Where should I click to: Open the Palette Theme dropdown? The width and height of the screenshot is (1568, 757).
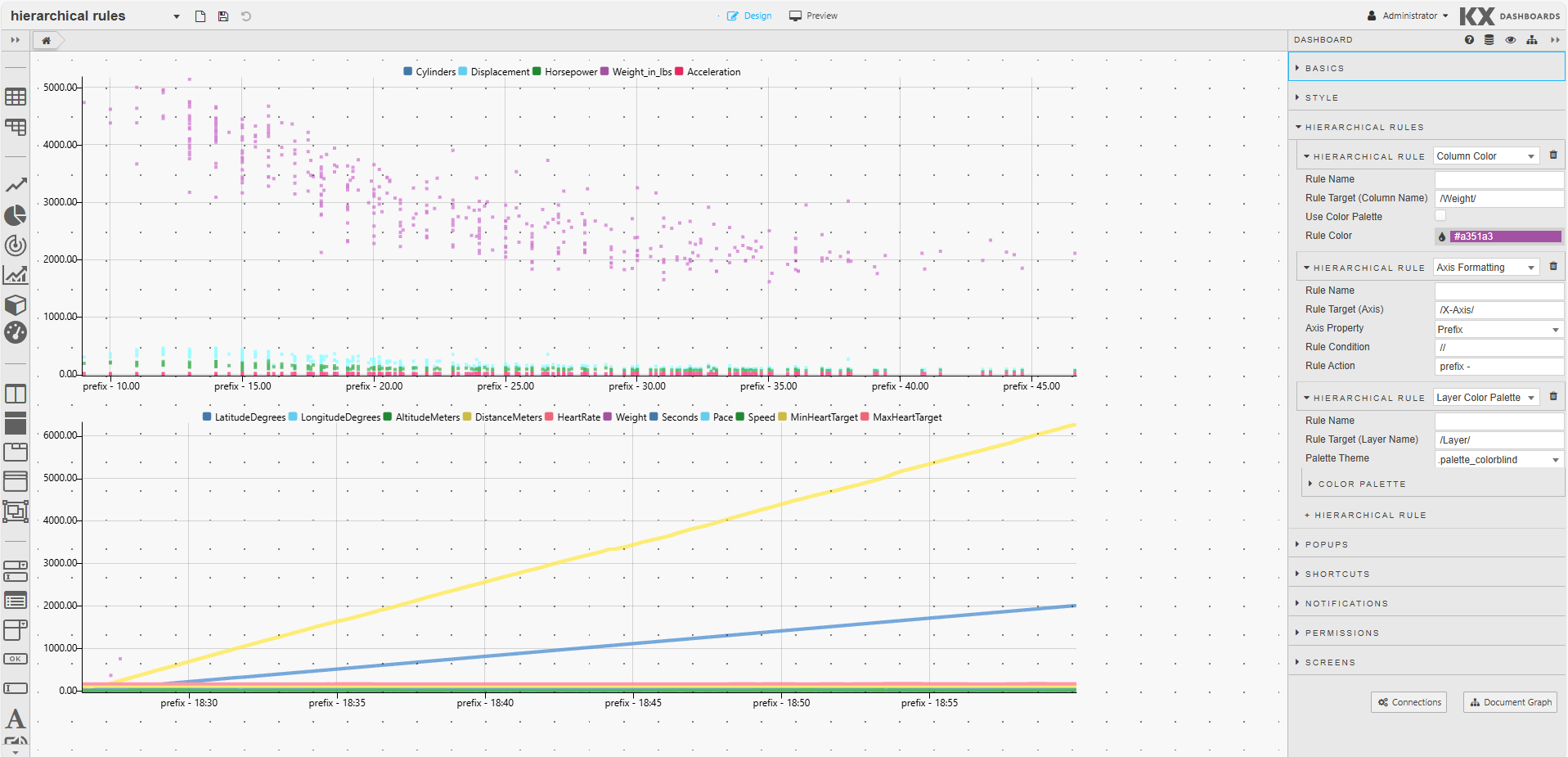(x=1498, y=460)
